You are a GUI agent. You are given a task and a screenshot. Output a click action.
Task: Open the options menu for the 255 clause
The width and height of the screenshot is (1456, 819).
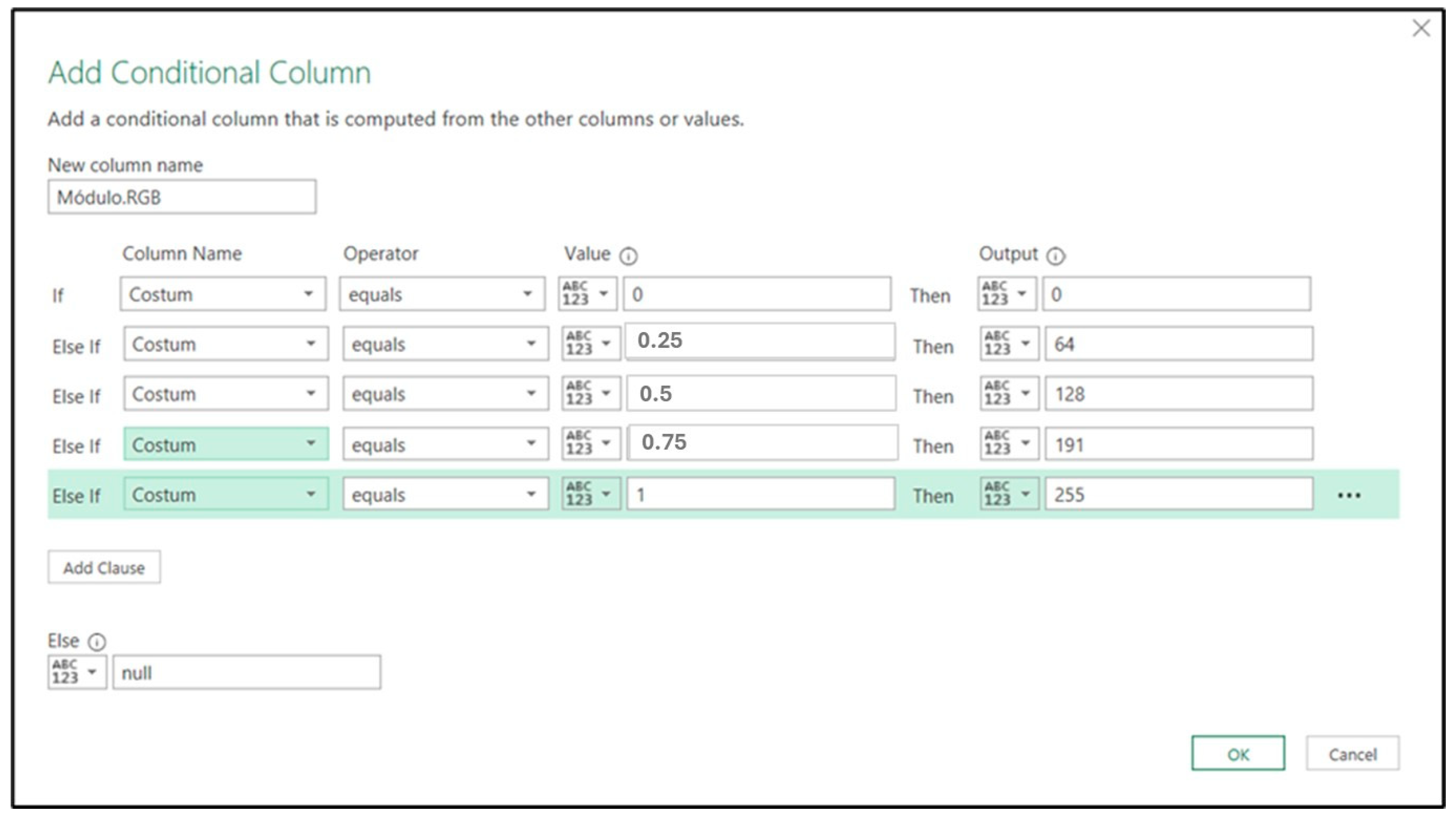1348,495
